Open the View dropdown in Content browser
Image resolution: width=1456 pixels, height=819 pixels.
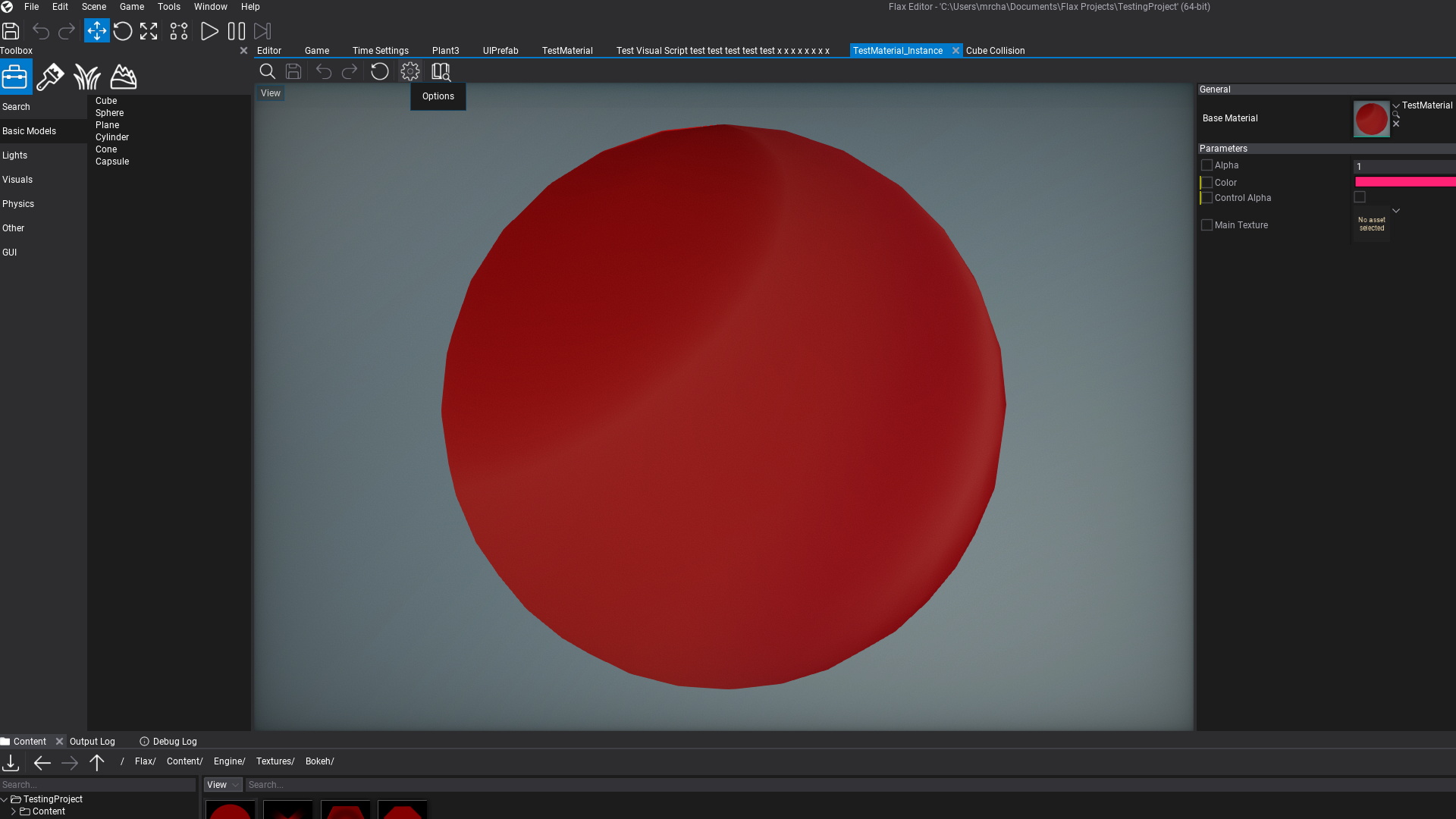[x=222, y=784]
